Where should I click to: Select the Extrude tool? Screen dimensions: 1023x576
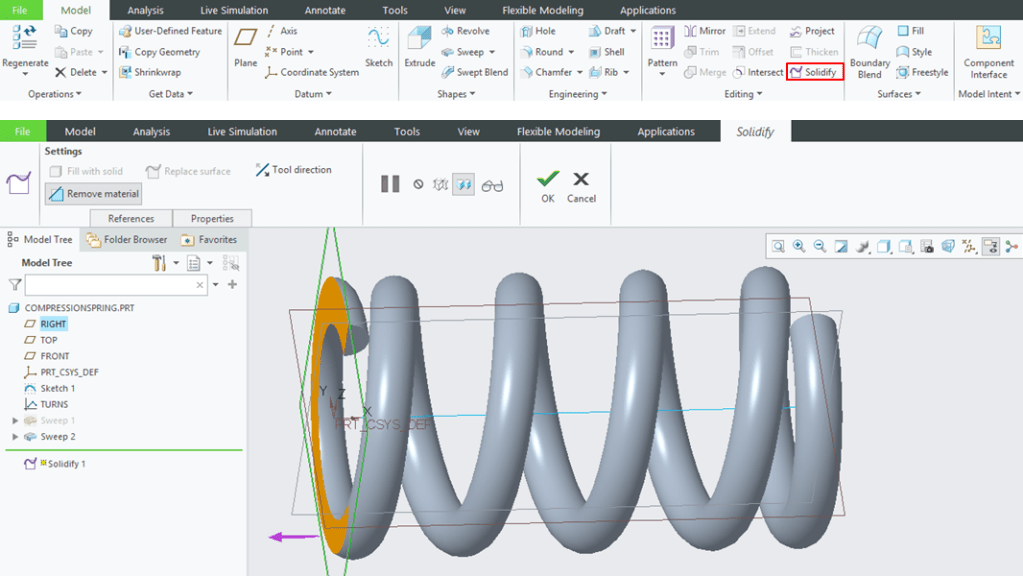(x=419, y=47)
